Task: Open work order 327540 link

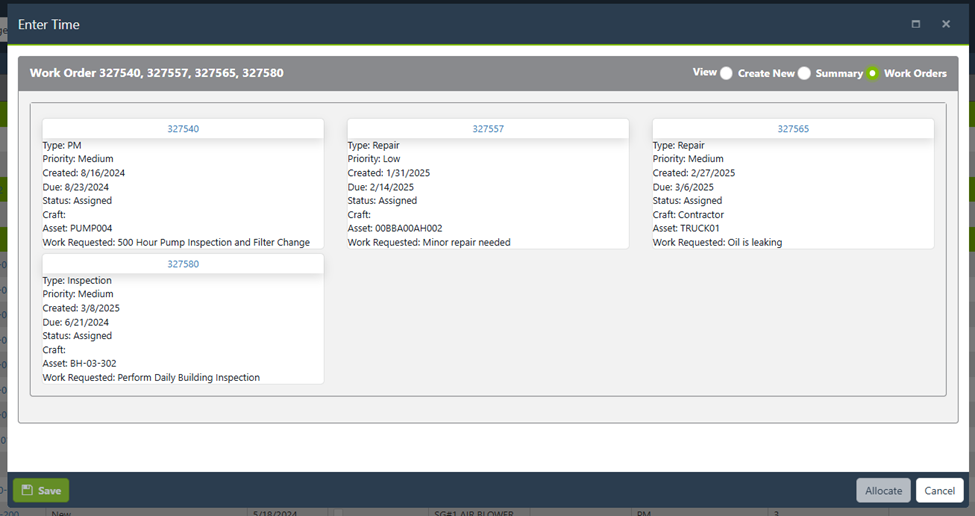Action: click(x=183, y=129)
